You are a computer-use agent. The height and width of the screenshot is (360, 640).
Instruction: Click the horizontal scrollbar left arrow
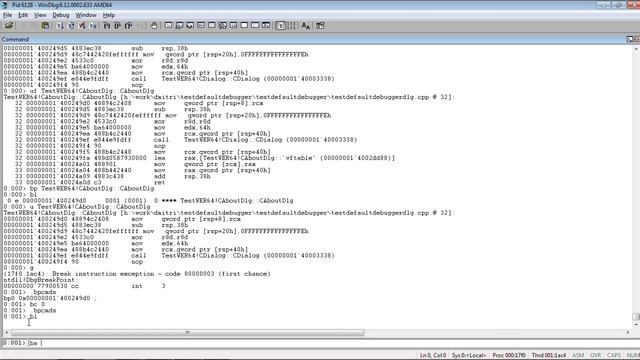tap(7, 333)
